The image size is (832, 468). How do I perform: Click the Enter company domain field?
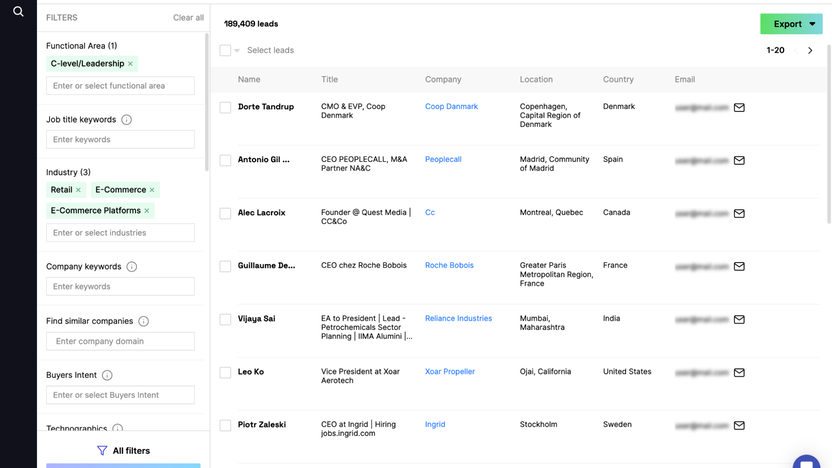point(120,341)
